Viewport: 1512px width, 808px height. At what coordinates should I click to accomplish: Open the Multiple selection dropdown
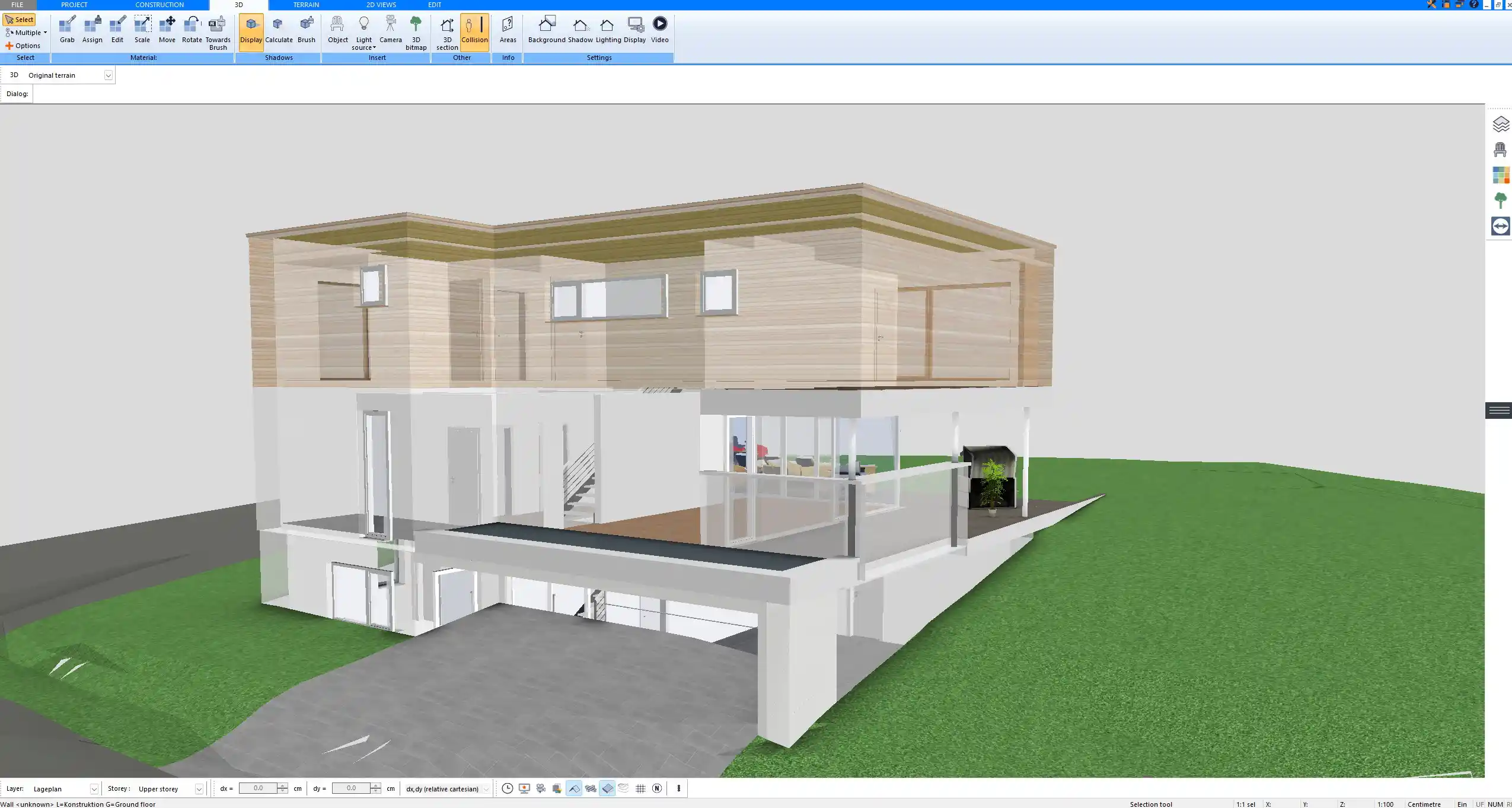26,33
